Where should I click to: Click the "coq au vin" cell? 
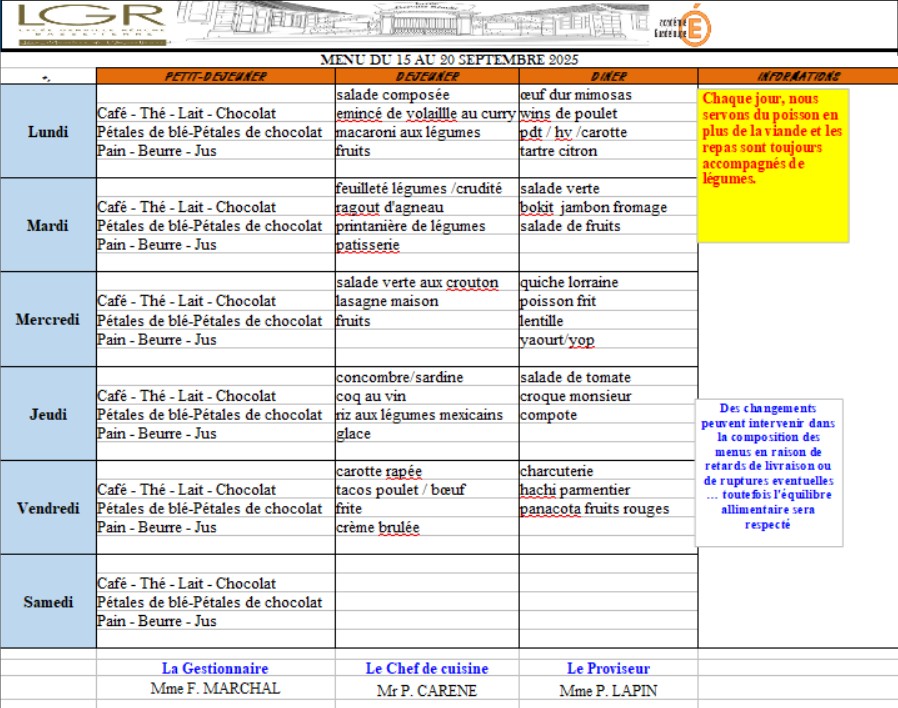[x=372, y=396]
